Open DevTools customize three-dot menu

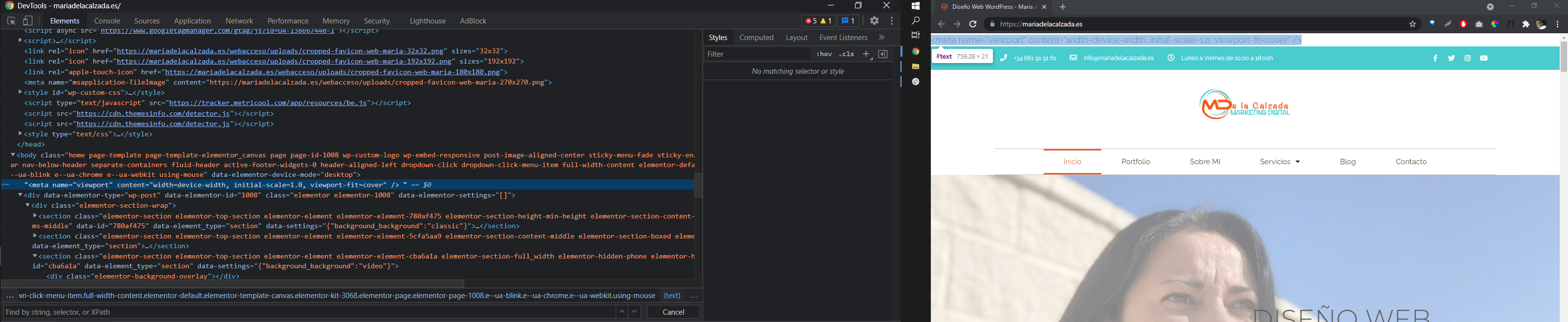892,21
